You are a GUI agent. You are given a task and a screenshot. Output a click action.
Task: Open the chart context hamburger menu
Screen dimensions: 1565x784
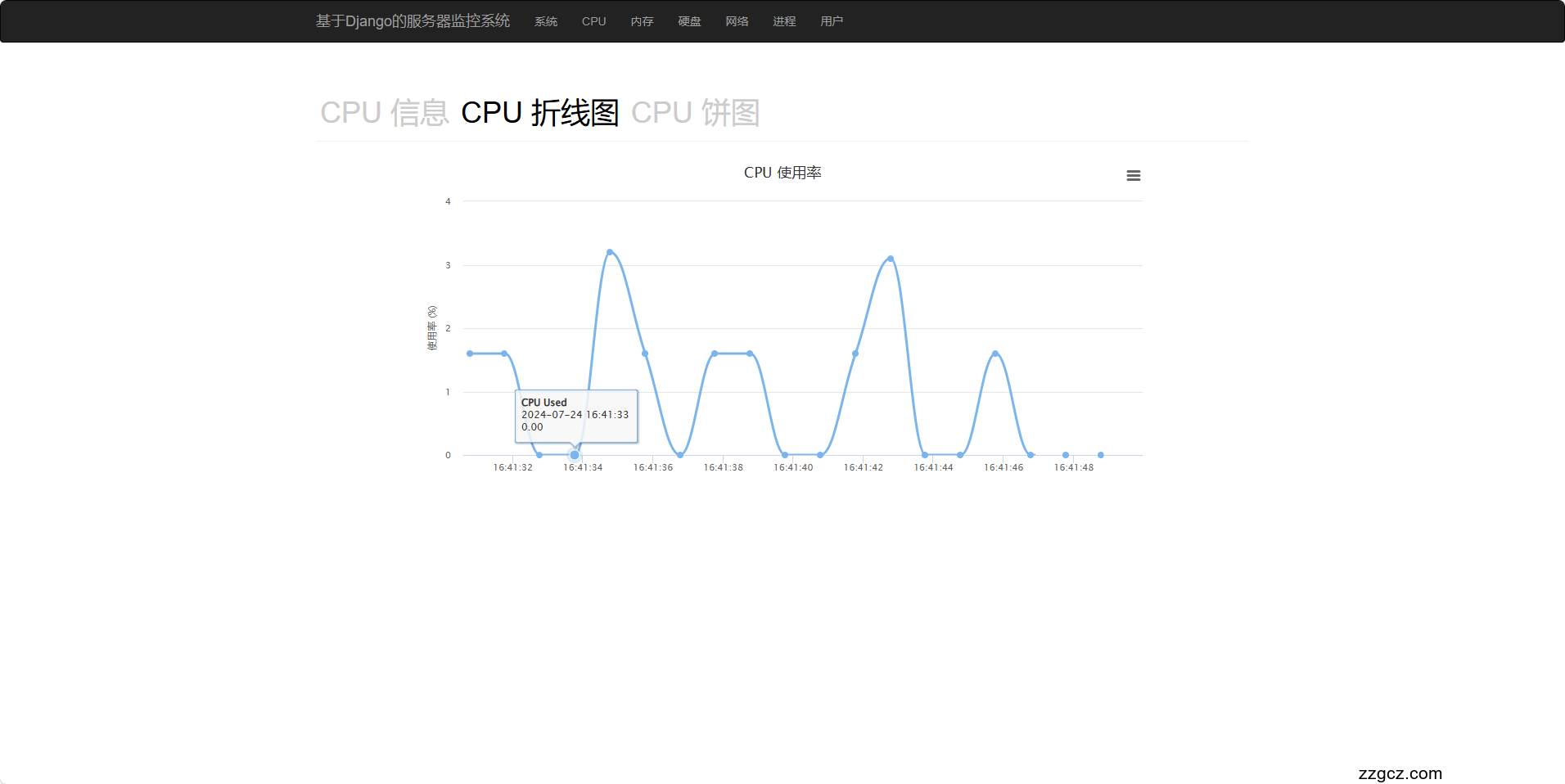pyautogui.click(x=1133, y=176)
